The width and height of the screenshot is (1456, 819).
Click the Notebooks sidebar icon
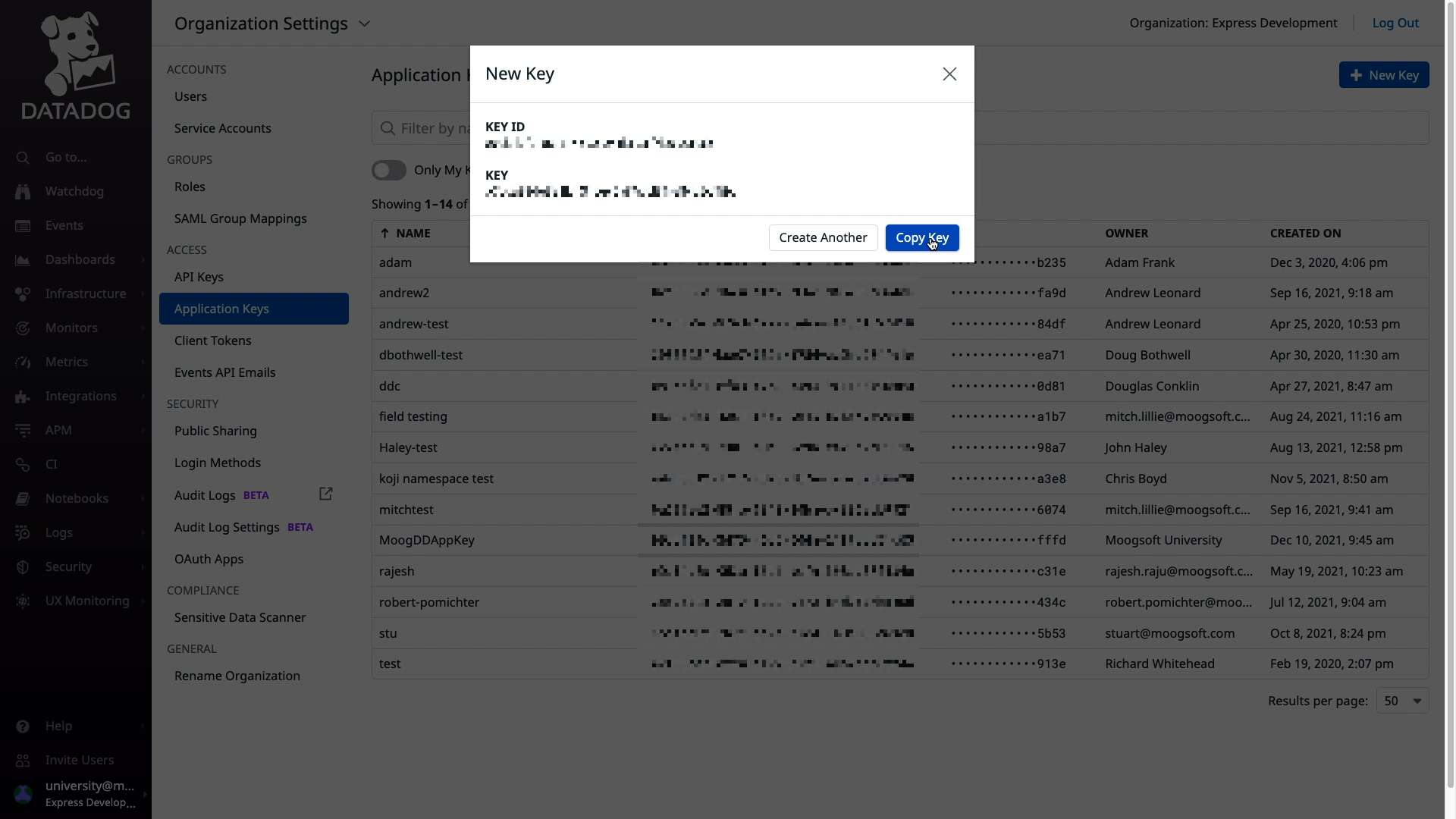(x=23, y=499)
